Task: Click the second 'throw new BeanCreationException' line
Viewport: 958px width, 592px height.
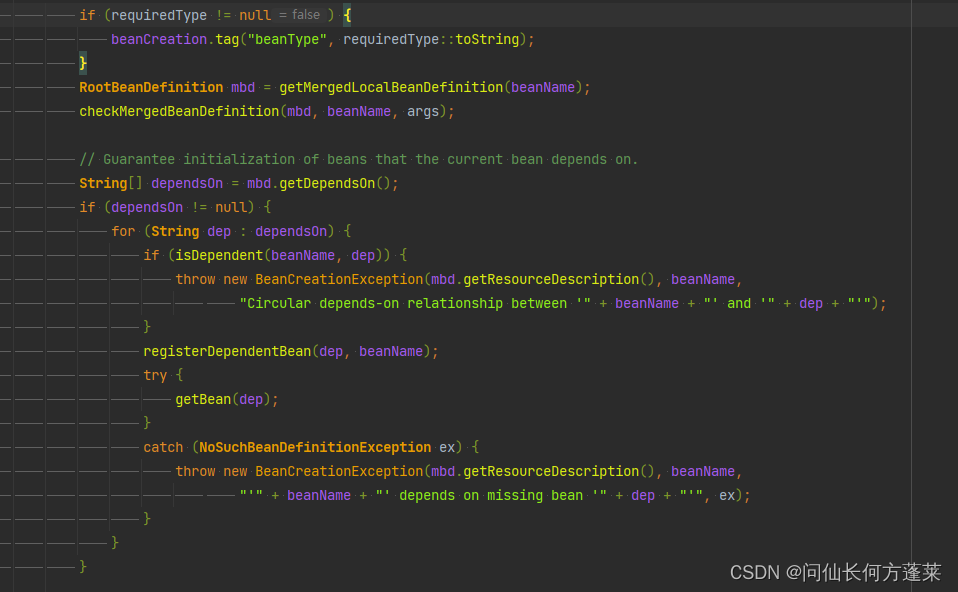Action: (458, 471)
